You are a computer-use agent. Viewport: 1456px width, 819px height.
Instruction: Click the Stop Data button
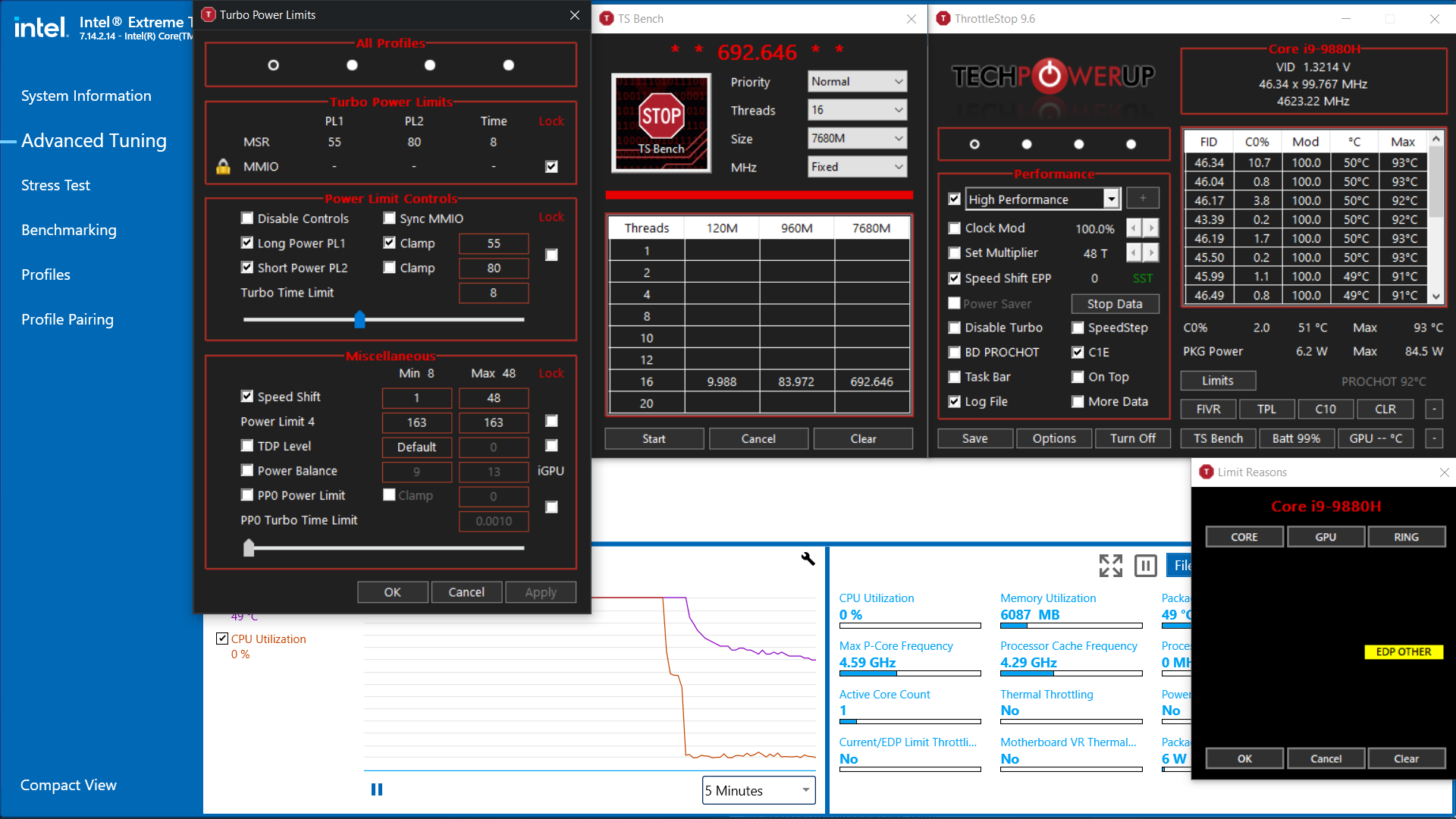click(x=1115, y=303)
